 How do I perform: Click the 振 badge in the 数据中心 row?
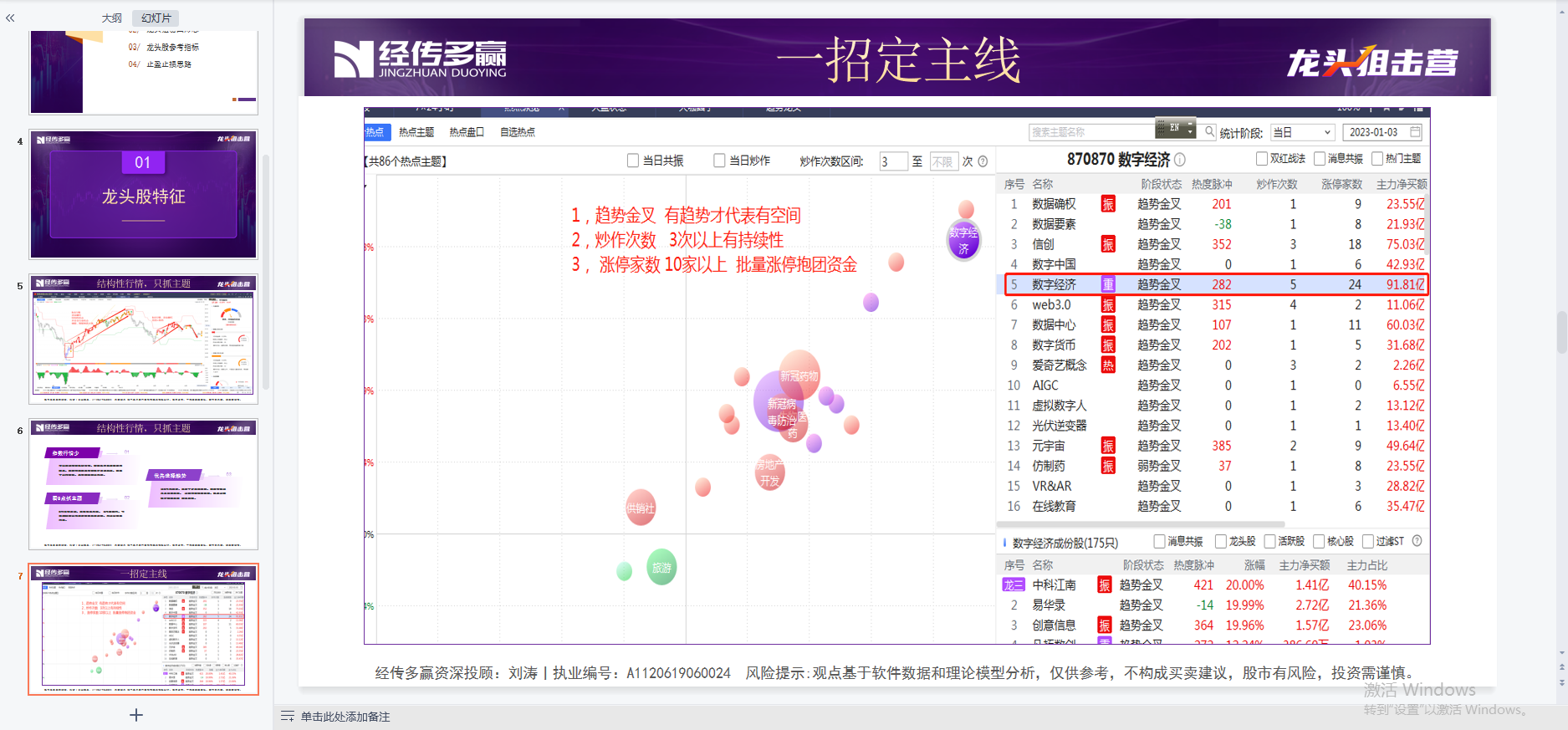1108,325
